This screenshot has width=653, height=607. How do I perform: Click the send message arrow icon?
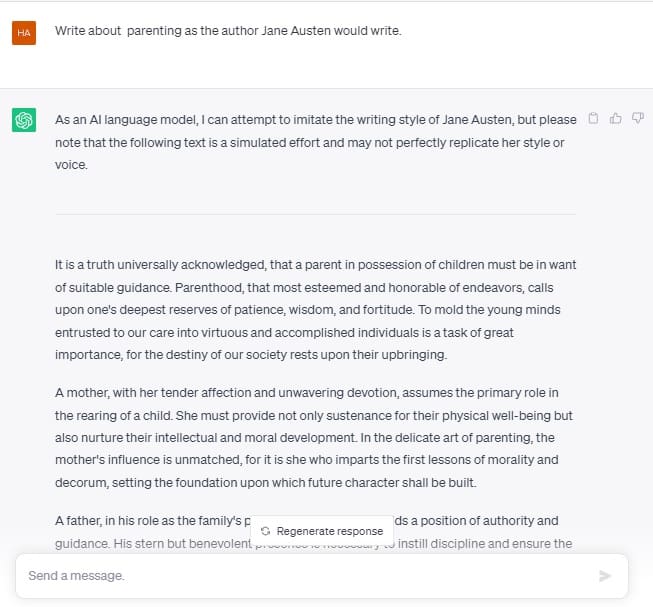605,576
